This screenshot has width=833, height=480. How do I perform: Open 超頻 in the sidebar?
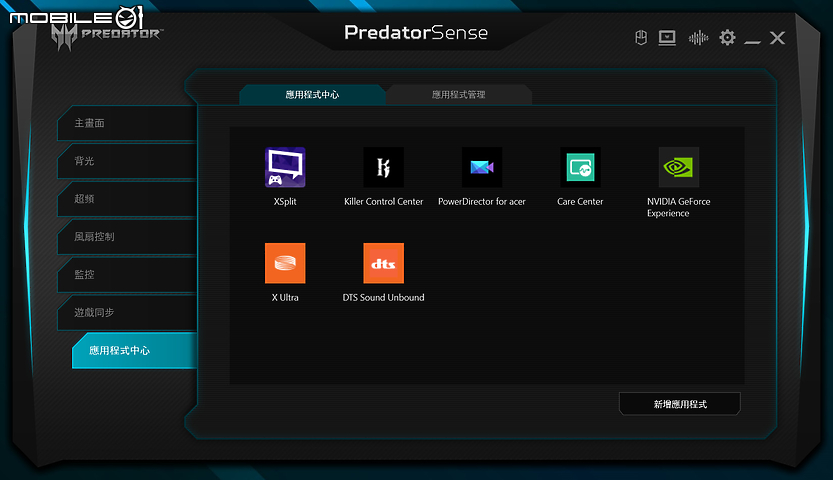pyautogui.click(x=128, y=199)
